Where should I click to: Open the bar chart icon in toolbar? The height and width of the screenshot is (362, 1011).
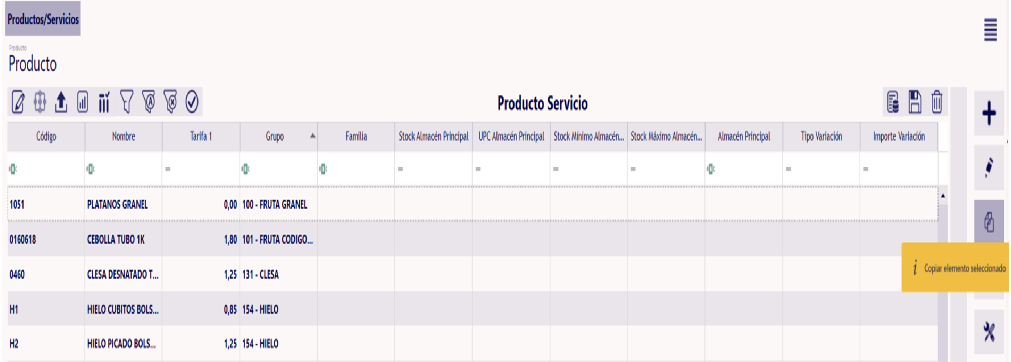coord(83,102)
